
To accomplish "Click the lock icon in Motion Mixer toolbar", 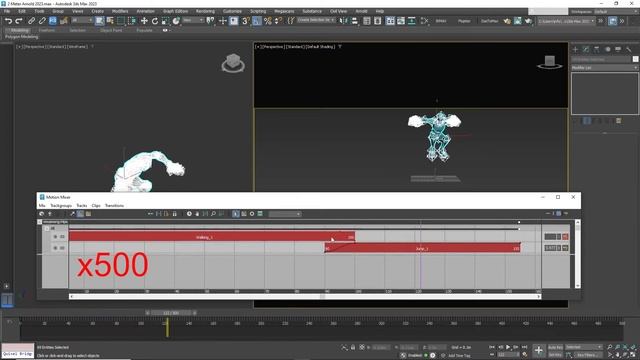I will pos(175,214).
